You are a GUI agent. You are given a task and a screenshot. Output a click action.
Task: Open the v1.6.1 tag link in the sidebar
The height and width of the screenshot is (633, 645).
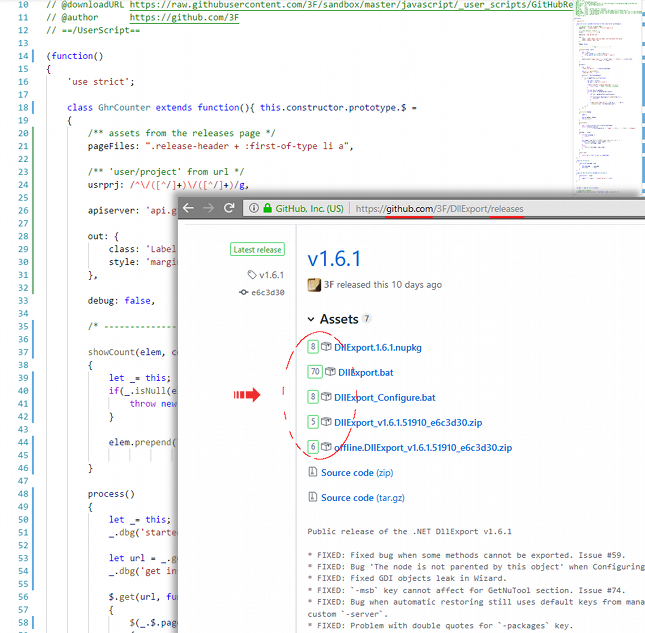point(271,275)
